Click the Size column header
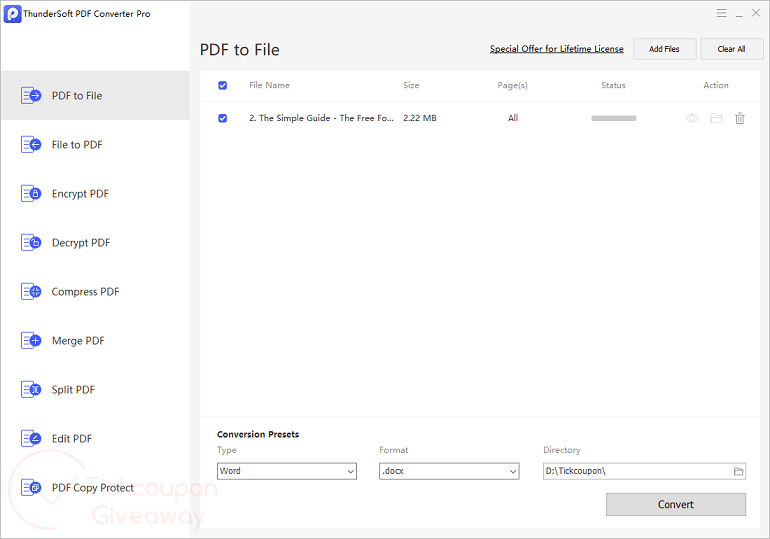770x539 pixels. click(411, 85)
